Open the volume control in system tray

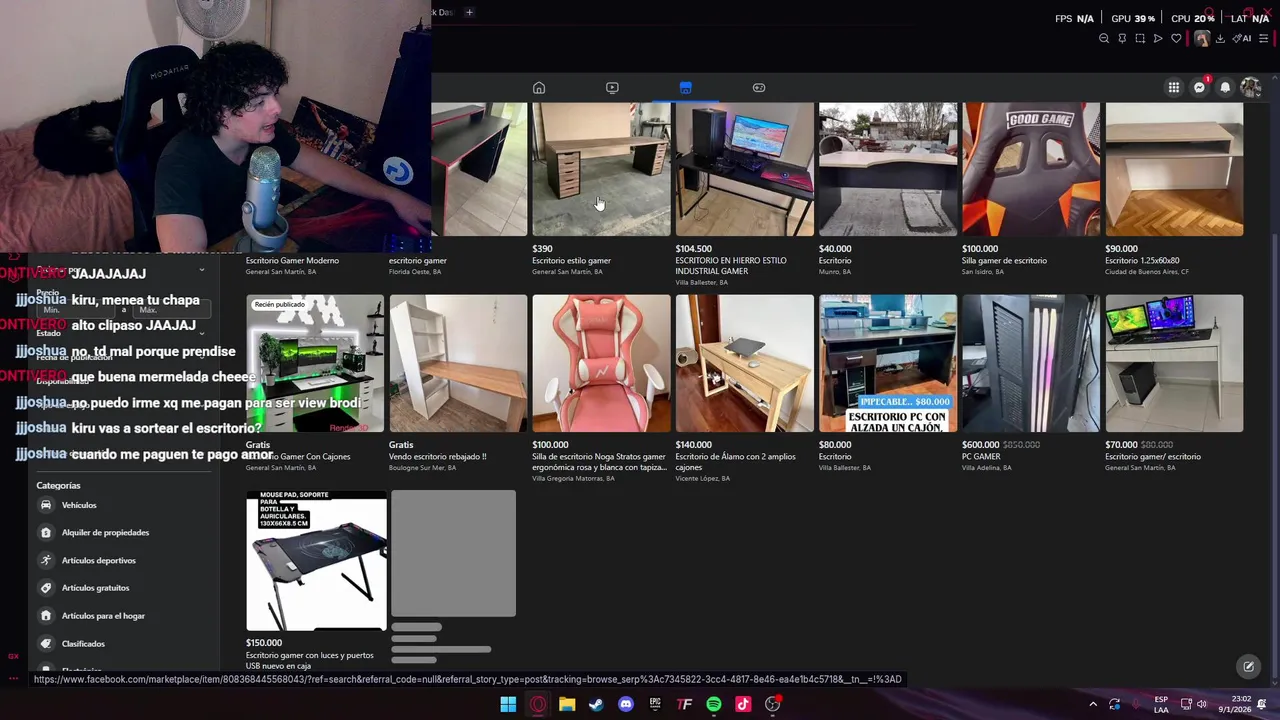click(x=1201, y=704)
